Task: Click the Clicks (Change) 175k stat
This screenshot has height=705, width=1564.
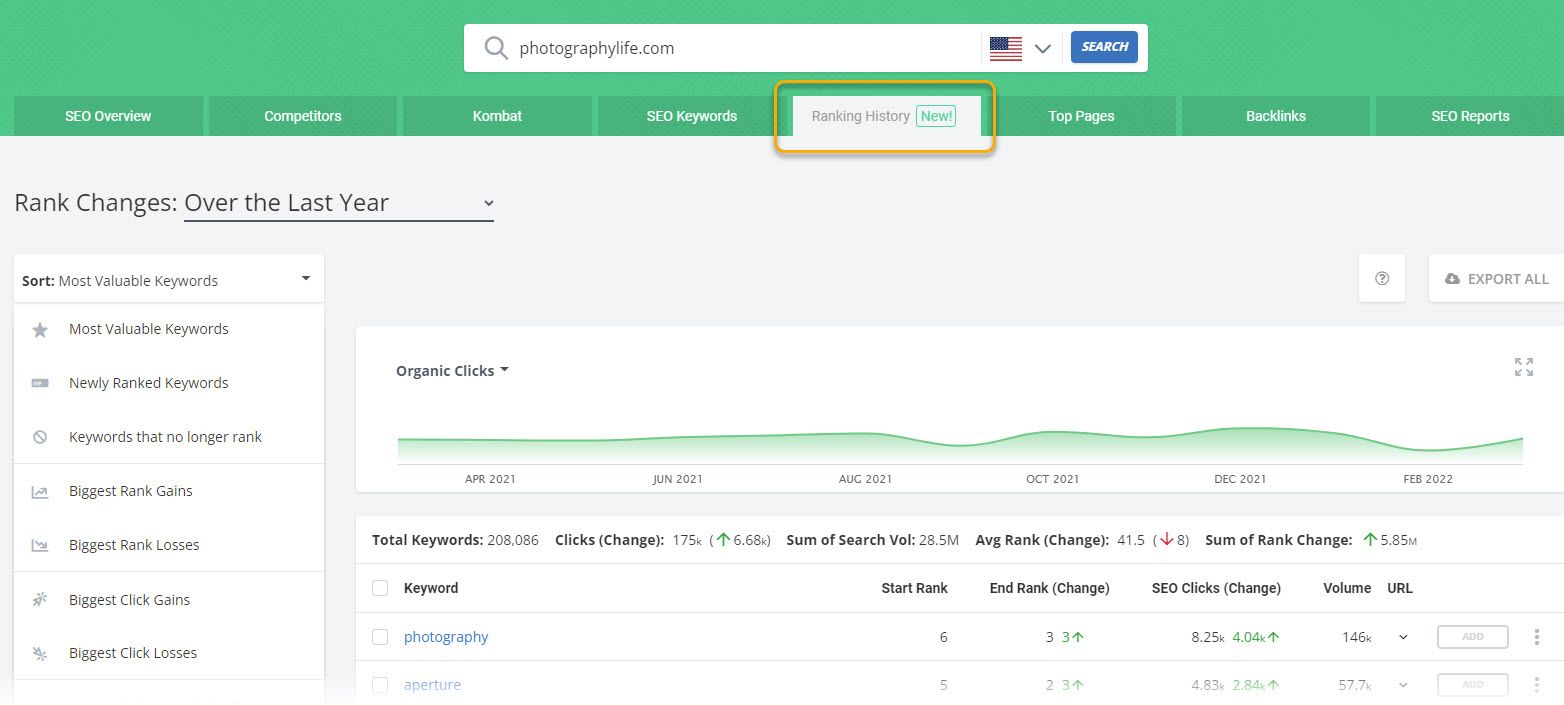Action: click(663, 540)
